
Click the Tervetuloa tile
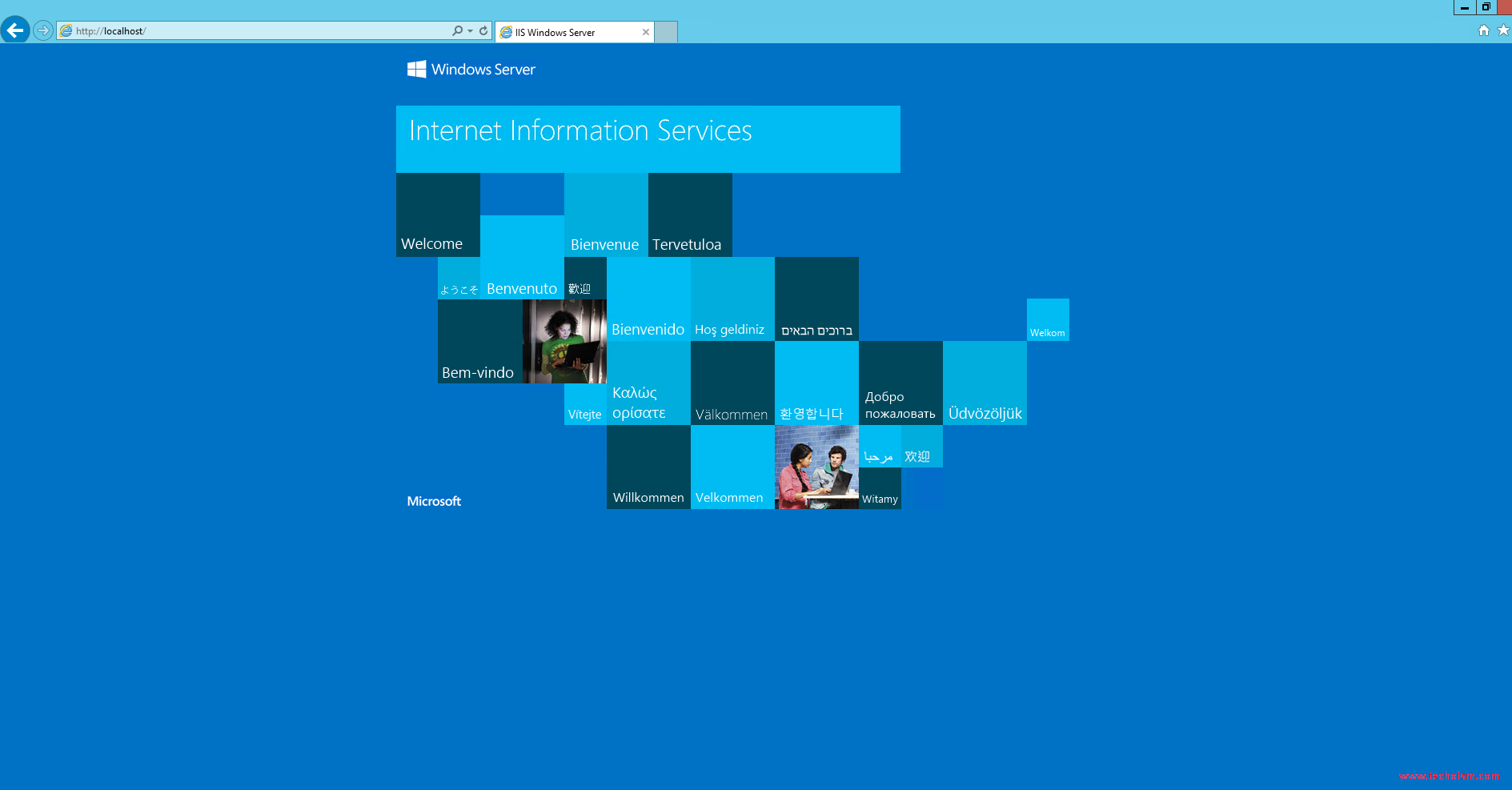pos(690,215)
